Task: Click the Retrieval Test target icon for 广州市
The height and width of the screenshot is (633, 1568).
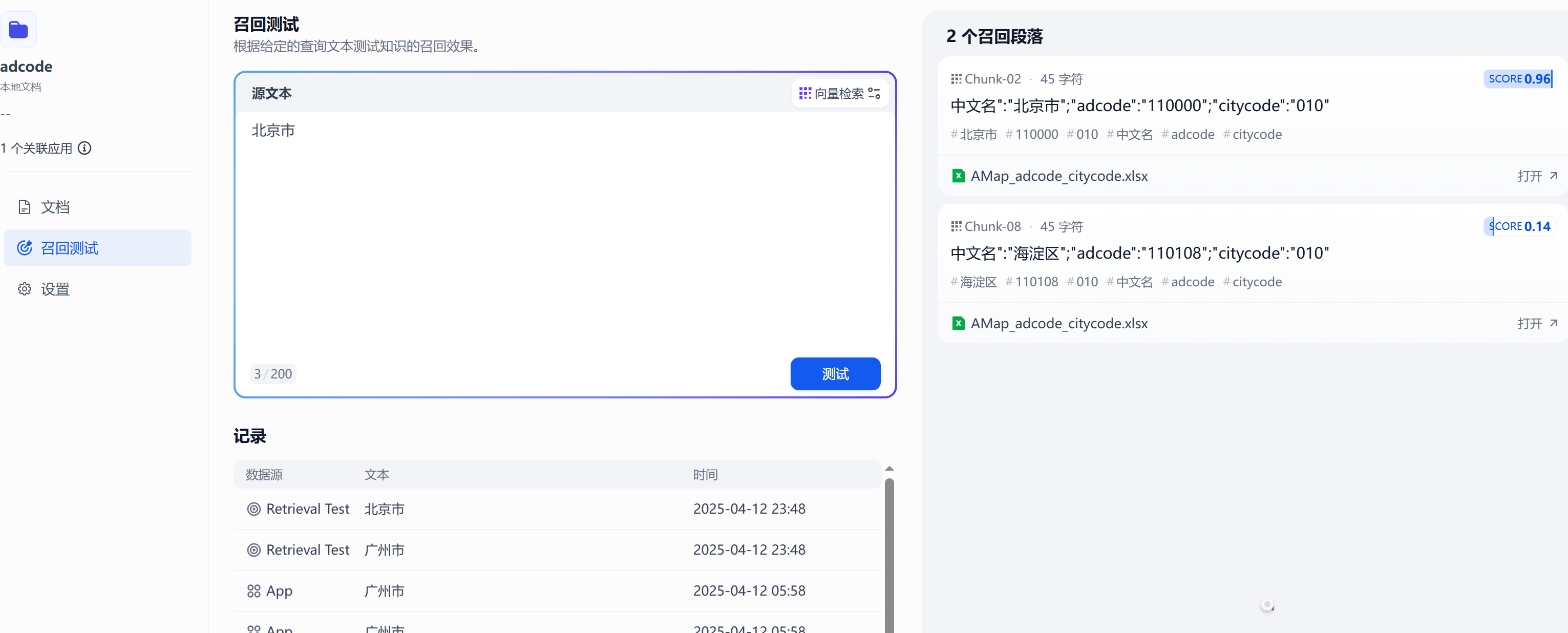Action: tap(254, 550)
